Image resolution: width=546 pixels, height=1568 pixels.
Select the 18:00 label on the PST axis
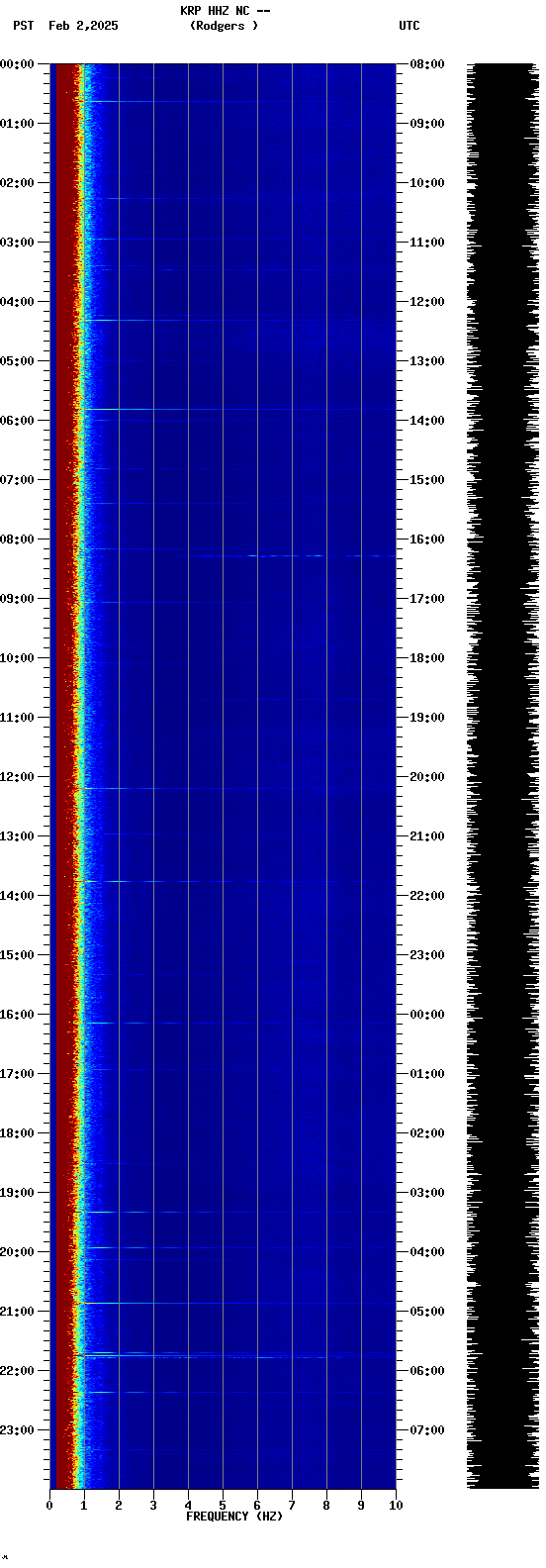[x=17, y=1133]
